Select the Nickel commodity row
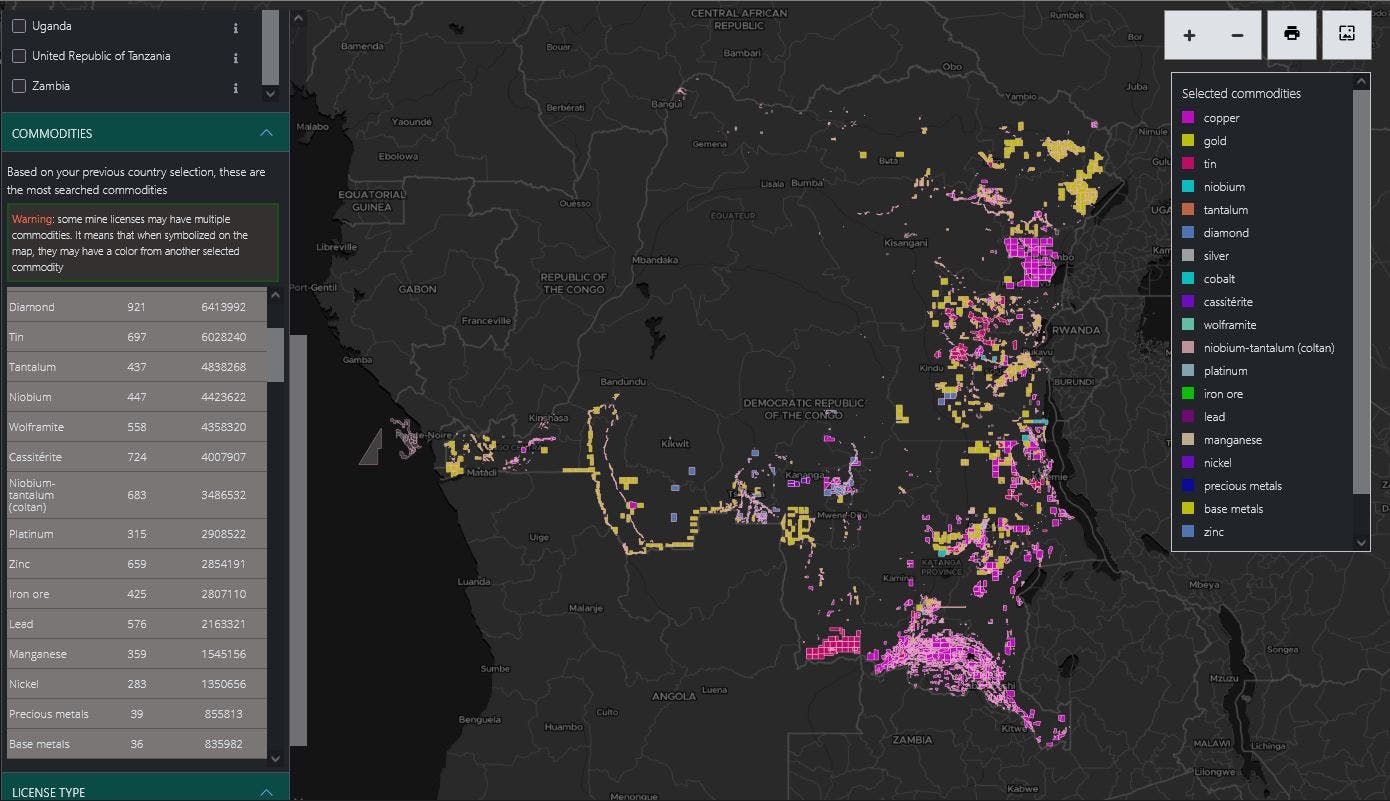1390x801 pixels. click(136, 684)
